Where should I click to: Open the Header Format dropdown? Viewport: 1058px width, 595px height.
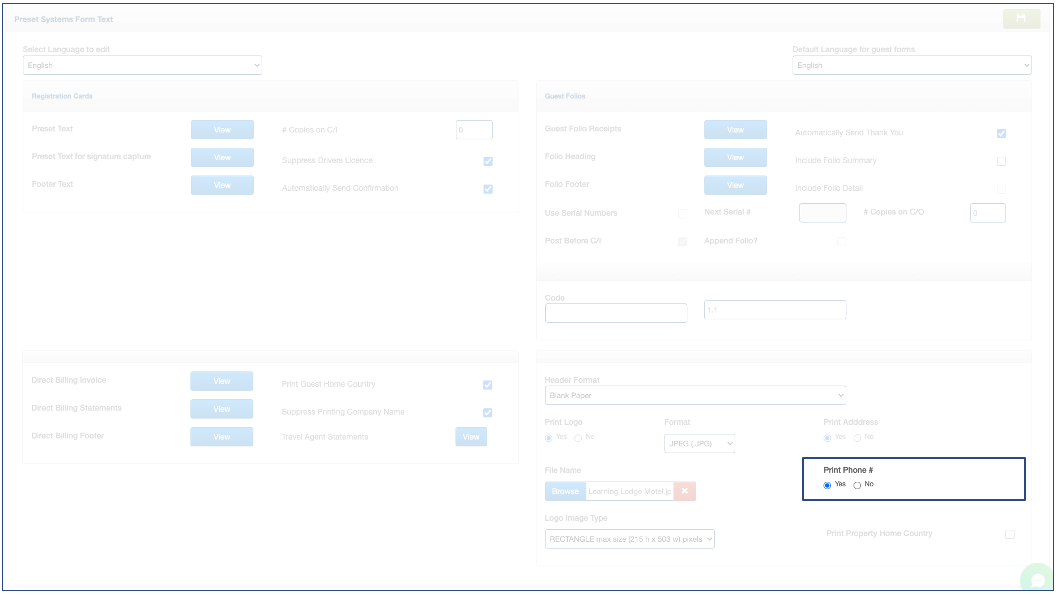(695, 395)
